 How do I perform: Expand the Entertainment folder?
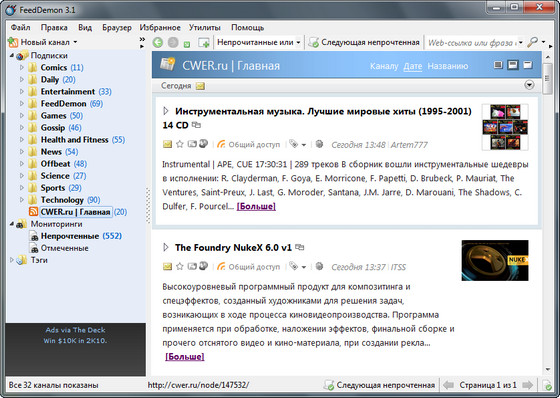22,91
